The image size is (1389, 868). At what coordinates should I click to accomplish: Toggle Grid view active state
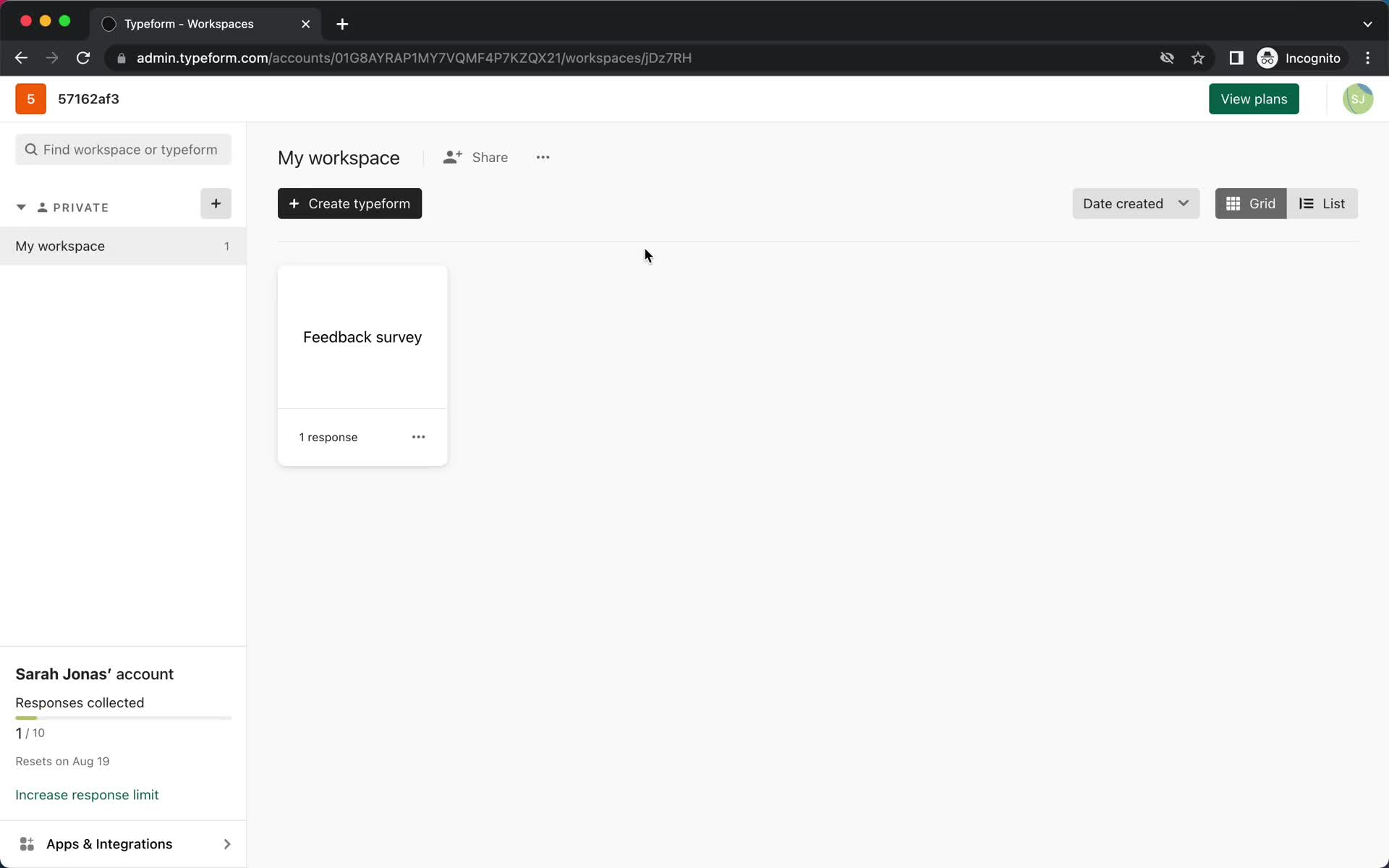point(1252,204)
